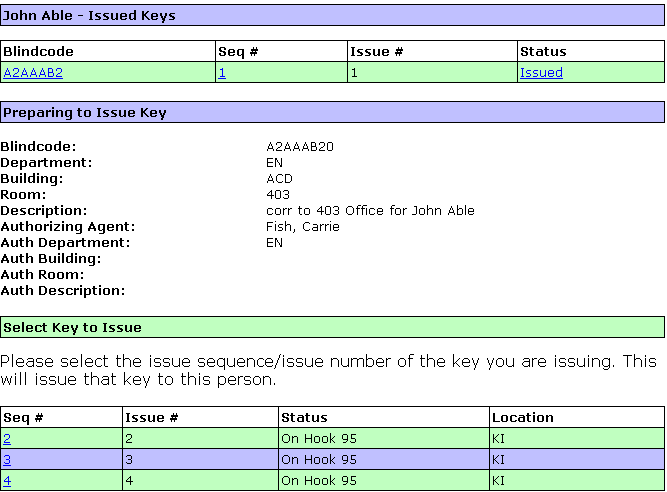
Task: Click the 'Auth Room:' label
Action: (42, 275)
